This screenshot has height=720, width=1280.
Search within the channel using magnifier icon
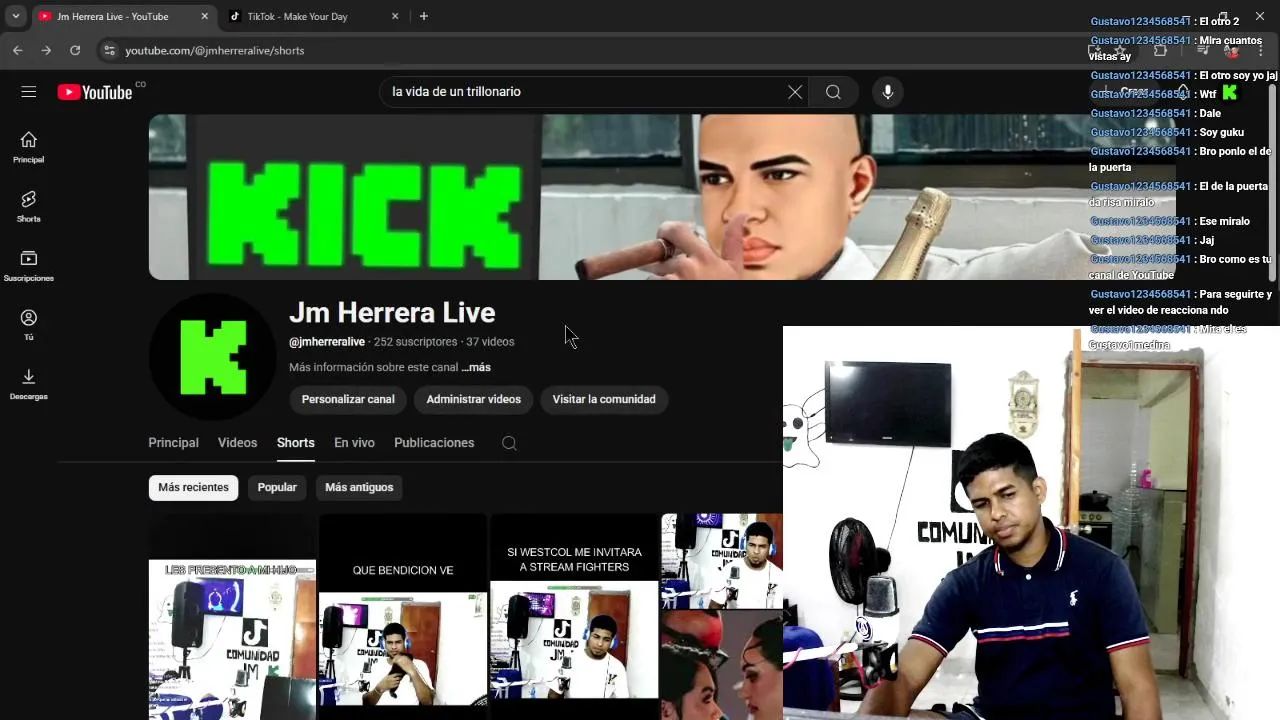(509, 443)
